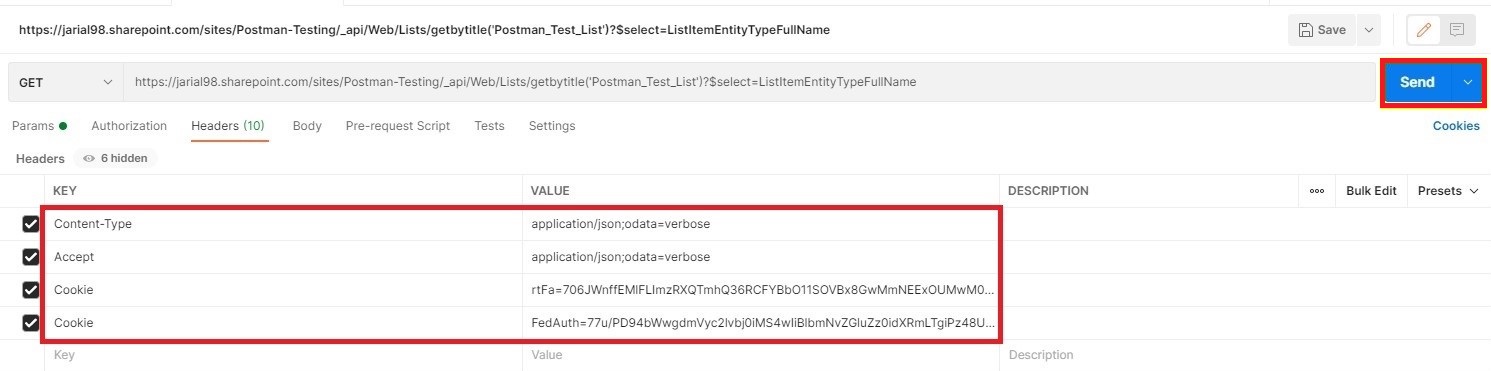The width and height of the screenshot is (1491, 371).
Task: Uncheck the Content-Type header checkbox
Action: (30, 225)
